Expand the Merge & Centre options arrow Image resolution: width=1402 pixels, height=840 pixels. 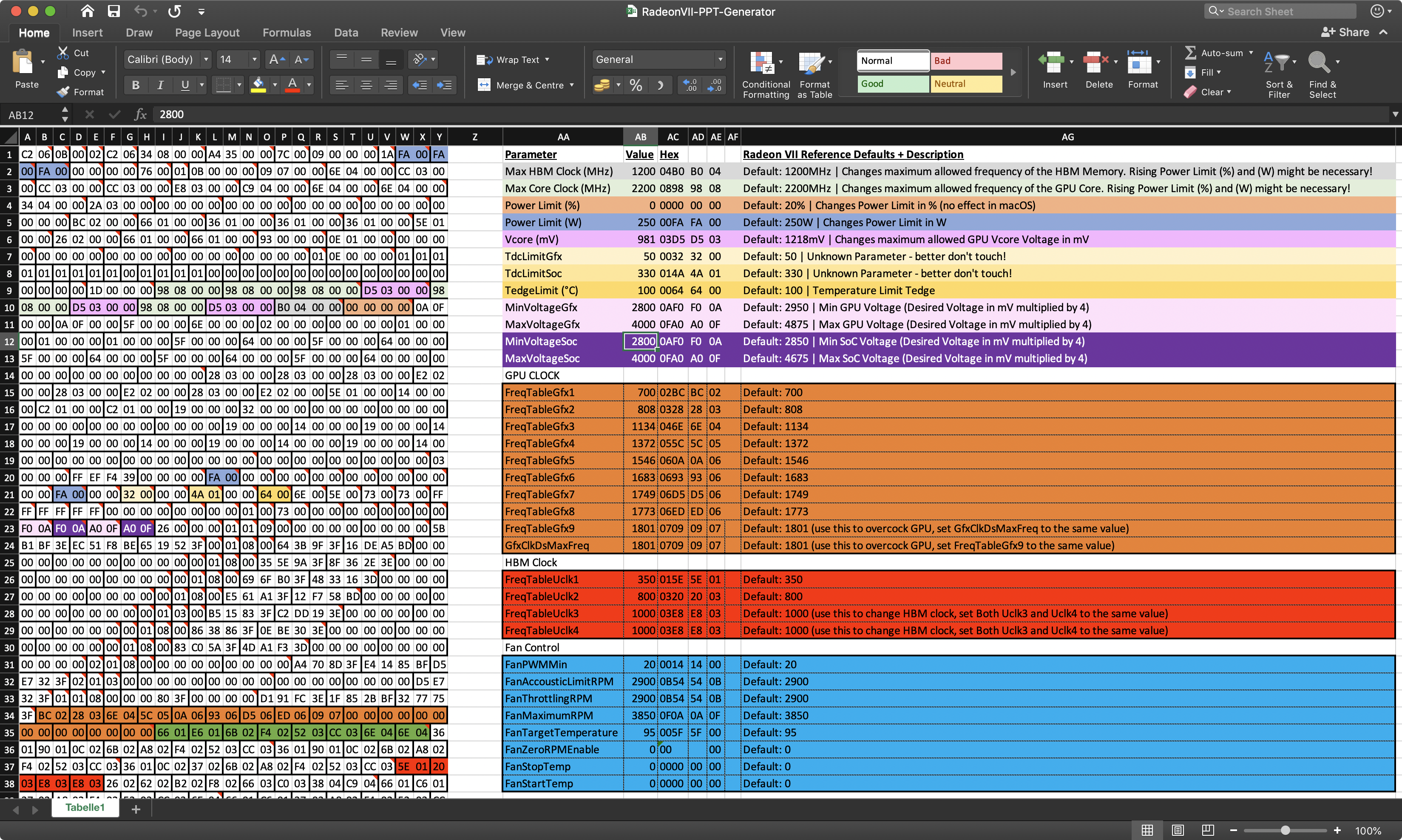click(572, 85)
